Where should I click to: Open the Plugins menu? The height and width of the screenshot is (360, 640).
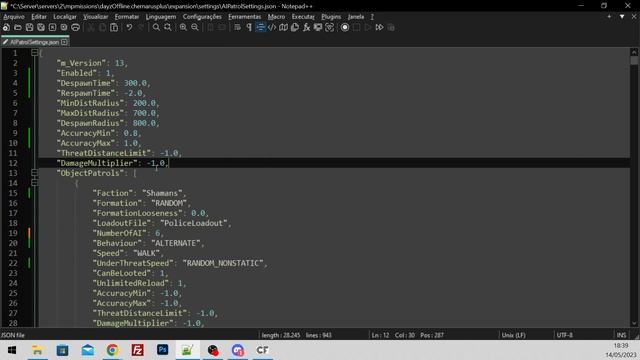331,17
